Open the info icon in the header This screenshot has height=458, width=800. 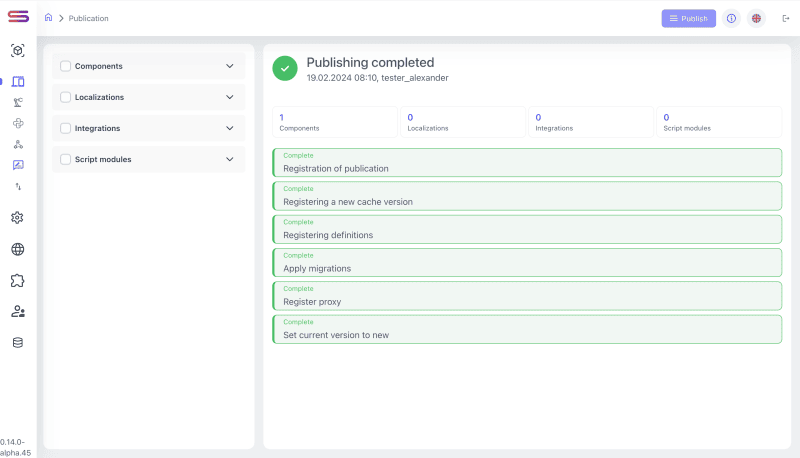[731, 18]
